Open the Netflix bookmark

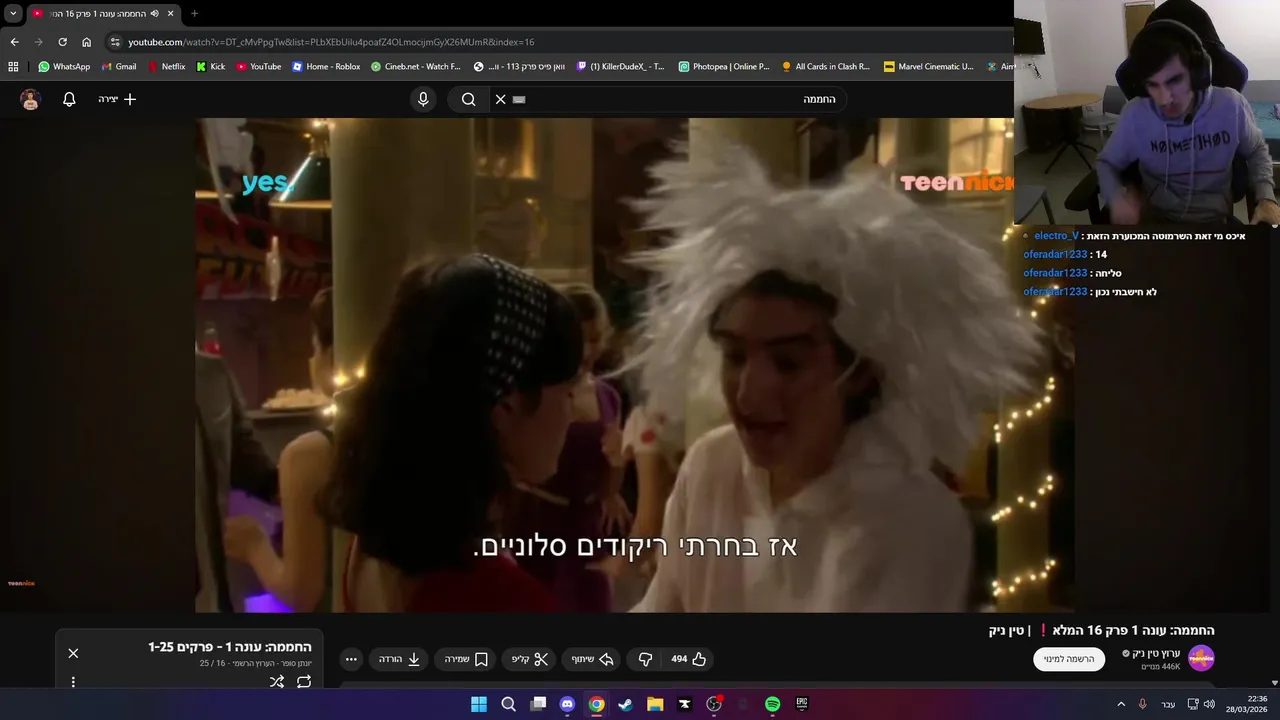click(x=166, y=67)
